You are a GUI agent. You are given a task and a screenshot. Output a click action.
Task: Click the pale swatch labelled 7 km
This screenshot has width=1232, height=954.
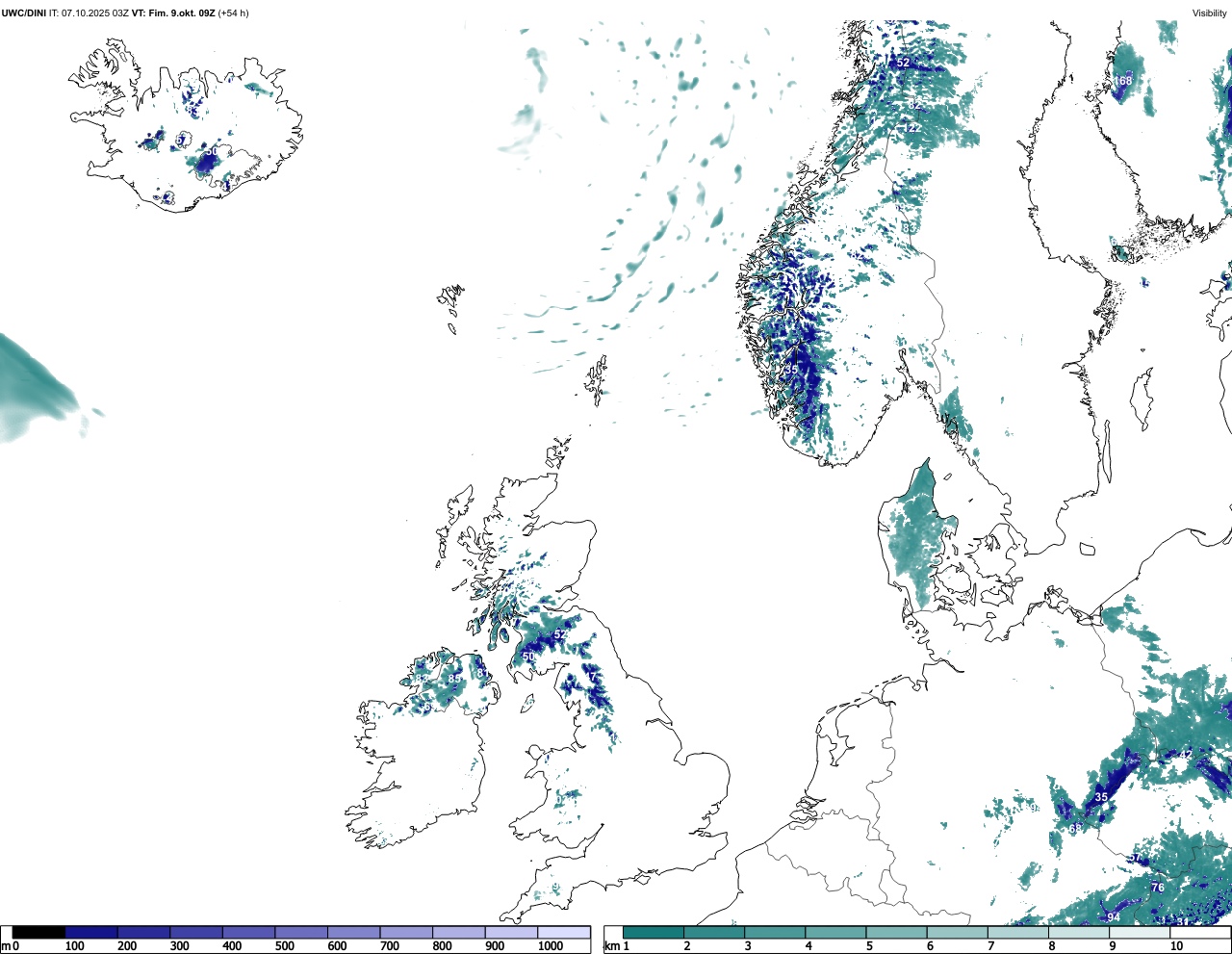1017,932
